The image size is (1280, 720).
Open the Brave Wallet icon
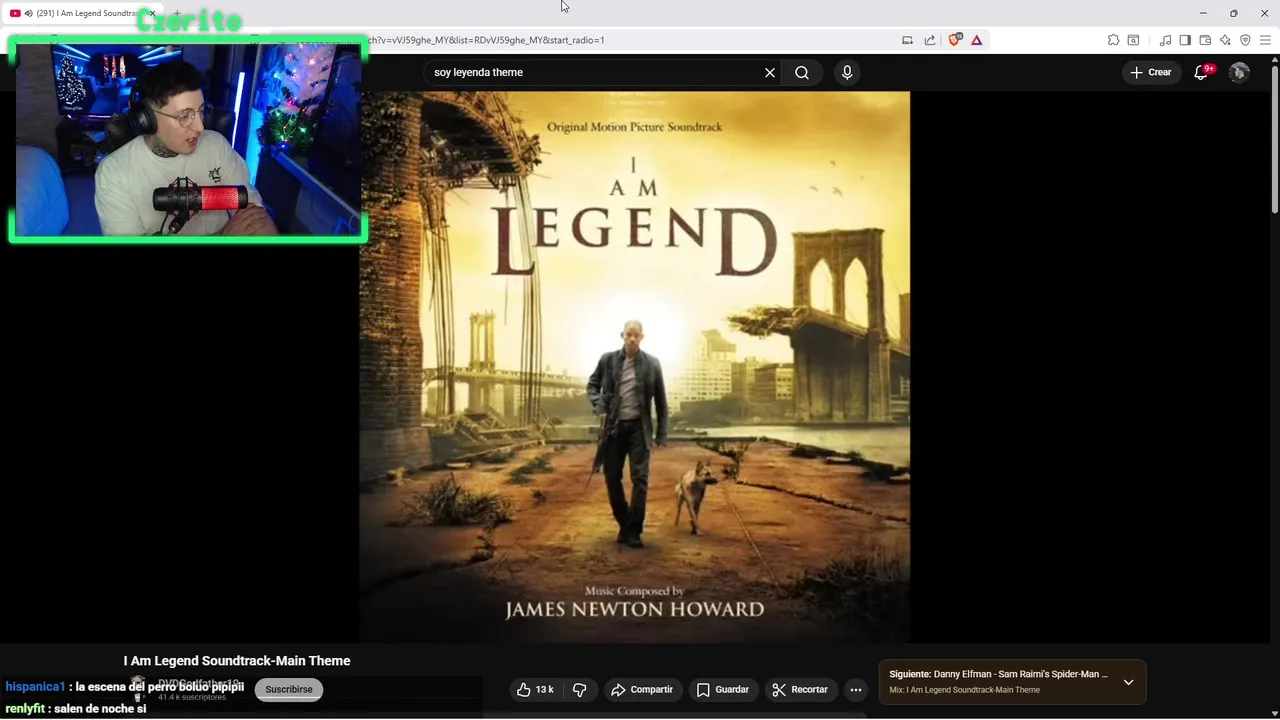(x=1205, y=40)
